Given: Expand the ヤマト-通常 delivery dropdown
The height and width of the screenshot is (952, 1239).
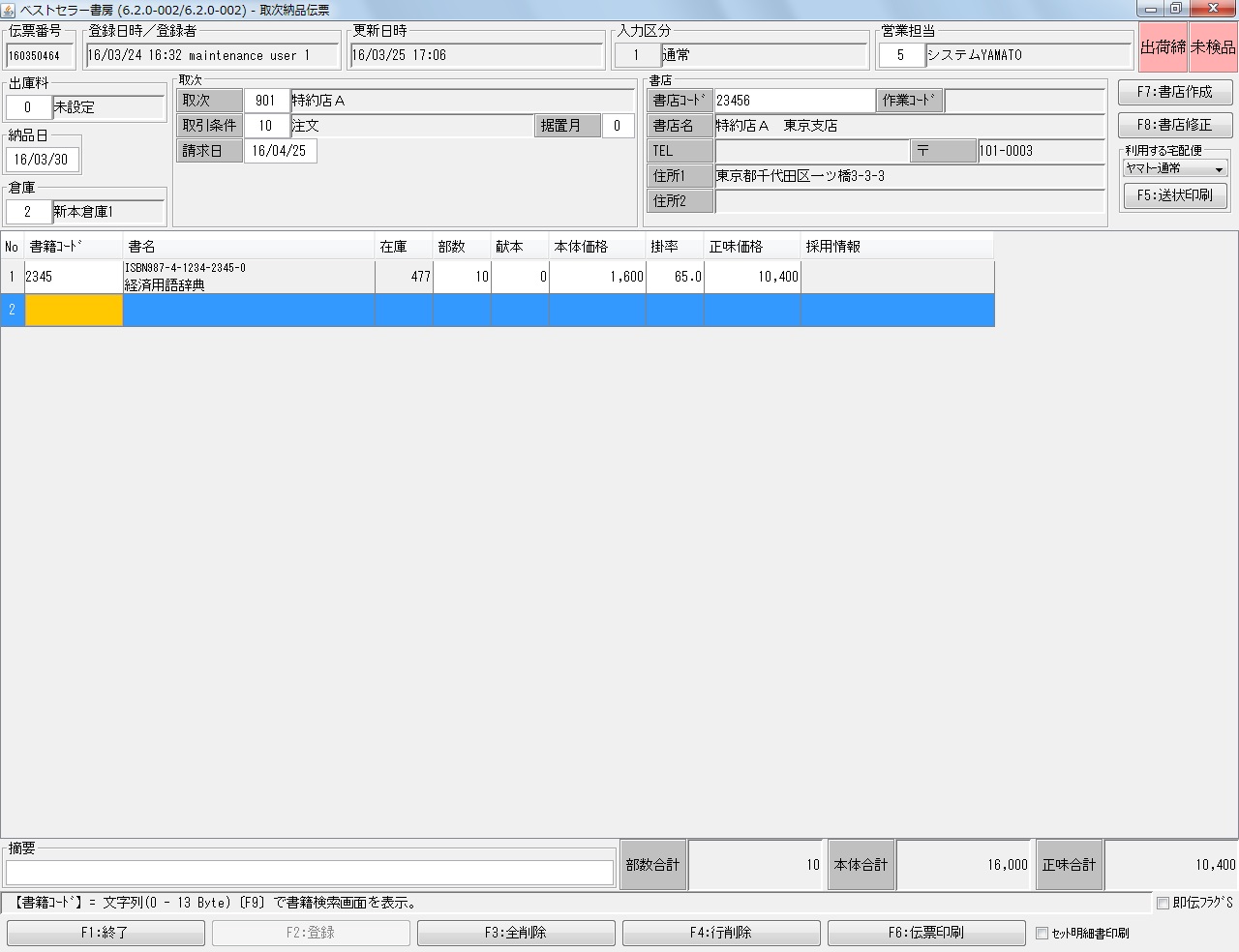Looking at the screenshot, I should 1175,168.
